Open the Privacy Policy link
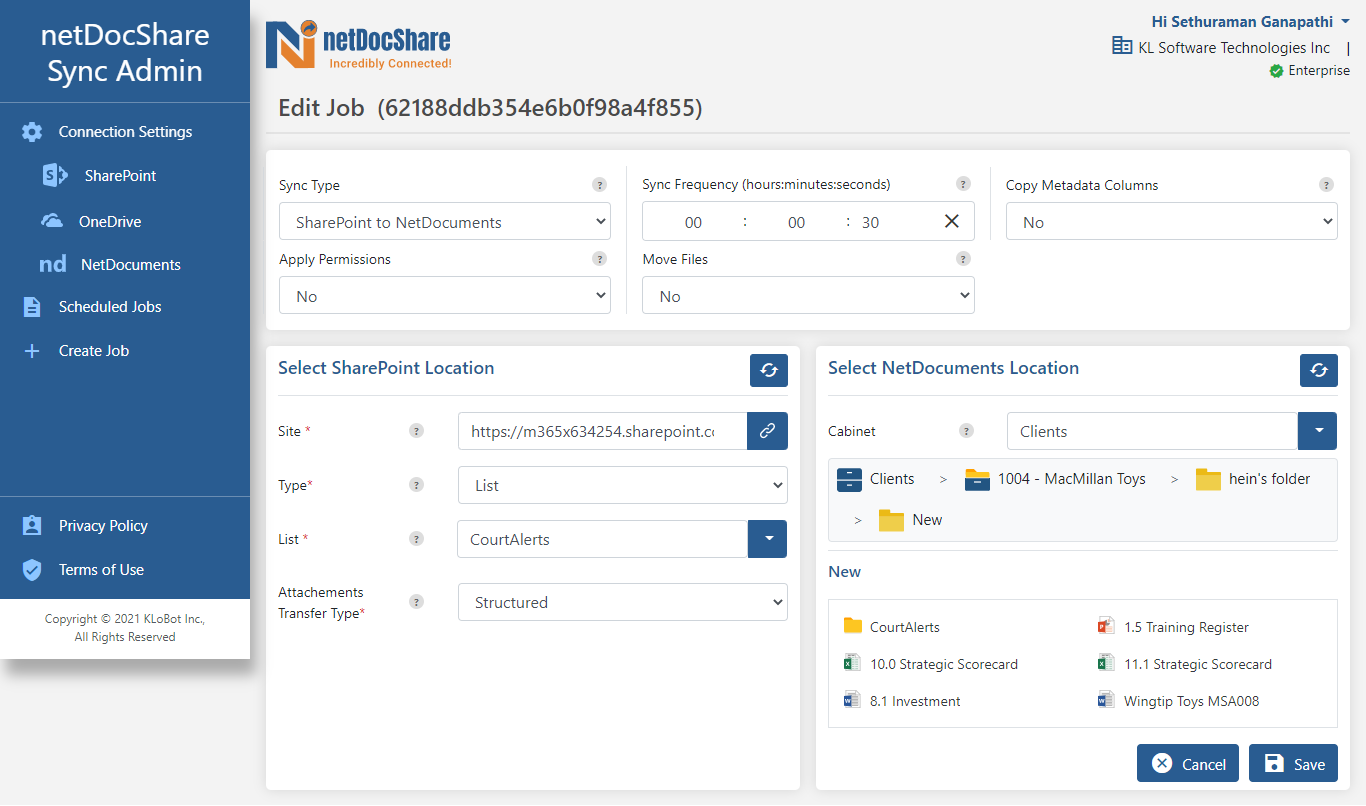 [103, 526]
